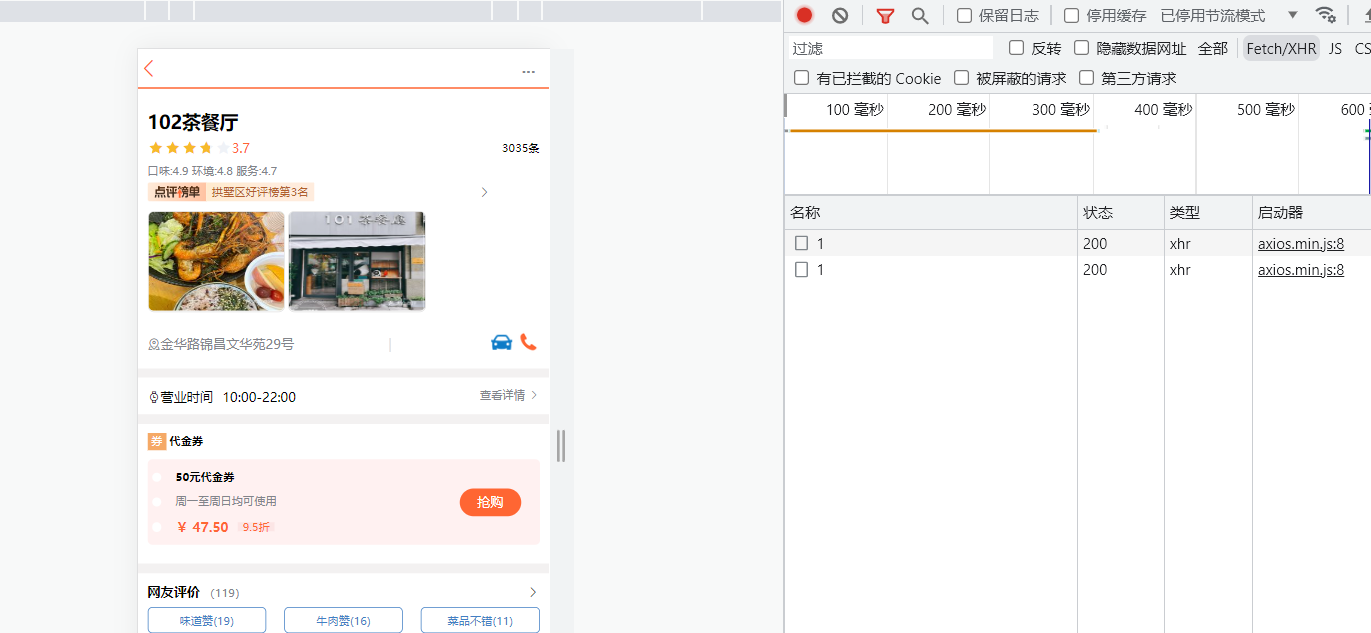Select the first request row checkbox
Screen dimensions: 1371x633
[x=801, y=243]
